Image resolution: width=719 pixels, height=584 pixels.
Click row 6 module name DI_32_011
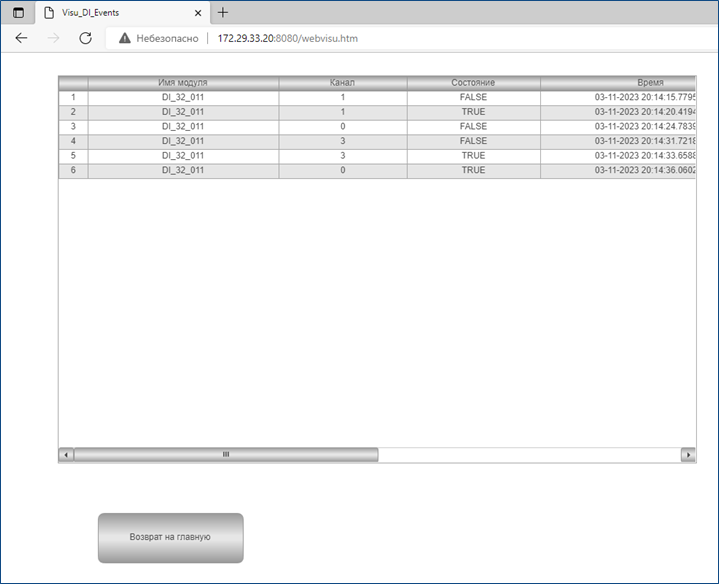[183, 171]
